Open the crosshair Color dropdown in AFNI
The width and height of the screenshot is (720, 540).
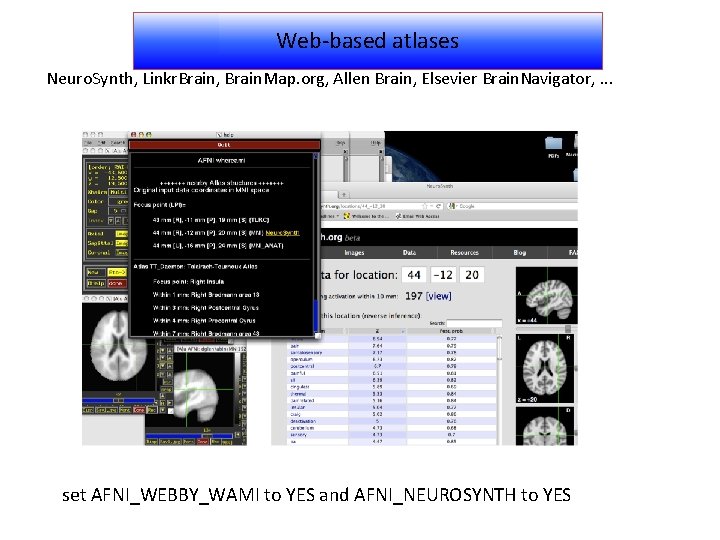pyautogui.click(x=118, y=202)
